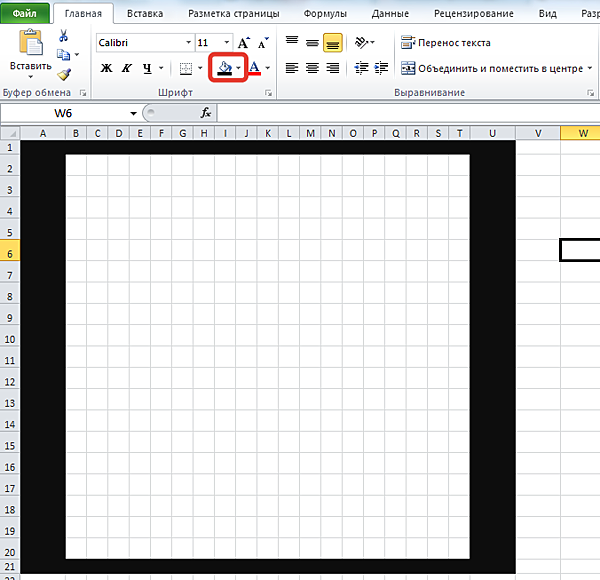Select column U header
Viewport: 600px width, 580px height.
tap(492, 133)
